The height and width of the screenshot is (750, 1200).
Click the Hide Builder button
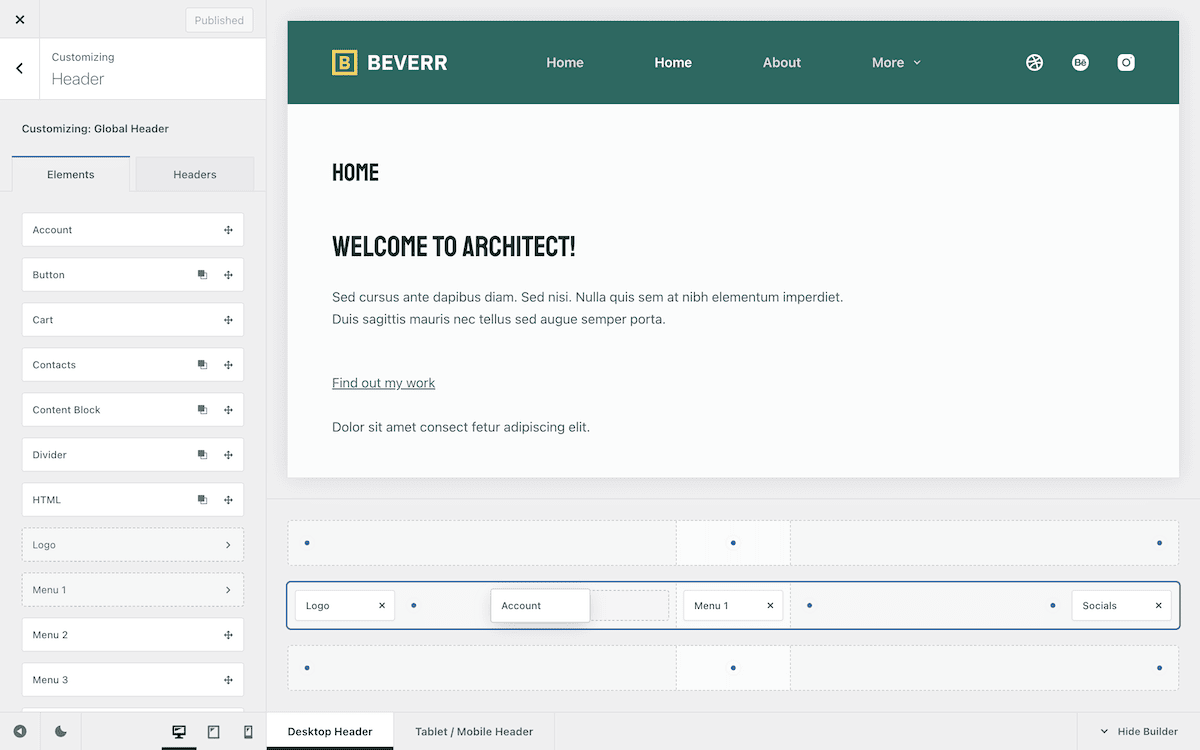(1139, 732)
